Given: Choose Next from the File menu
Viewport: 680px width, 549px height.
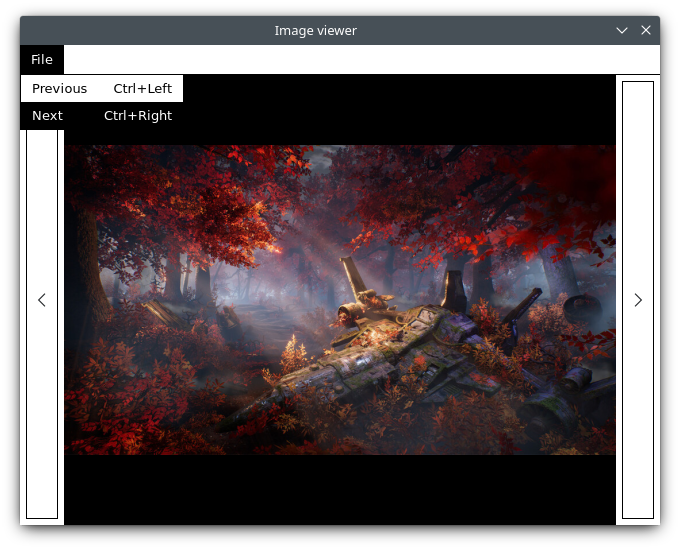Looking at the screenshot, I should pos(102,116).
